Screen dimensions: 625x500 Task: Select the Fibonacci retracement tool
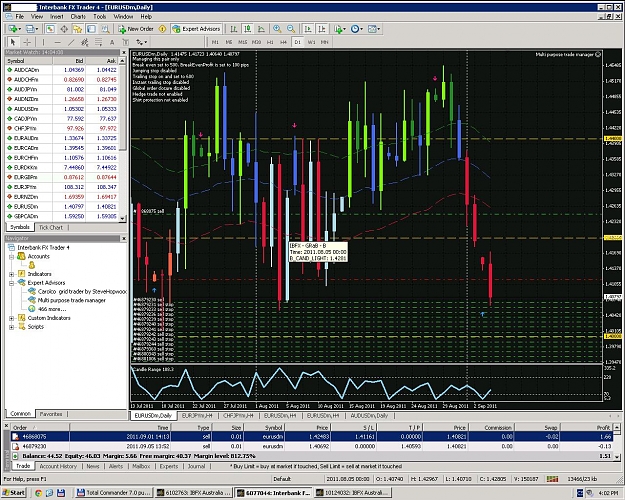point(98,42)
